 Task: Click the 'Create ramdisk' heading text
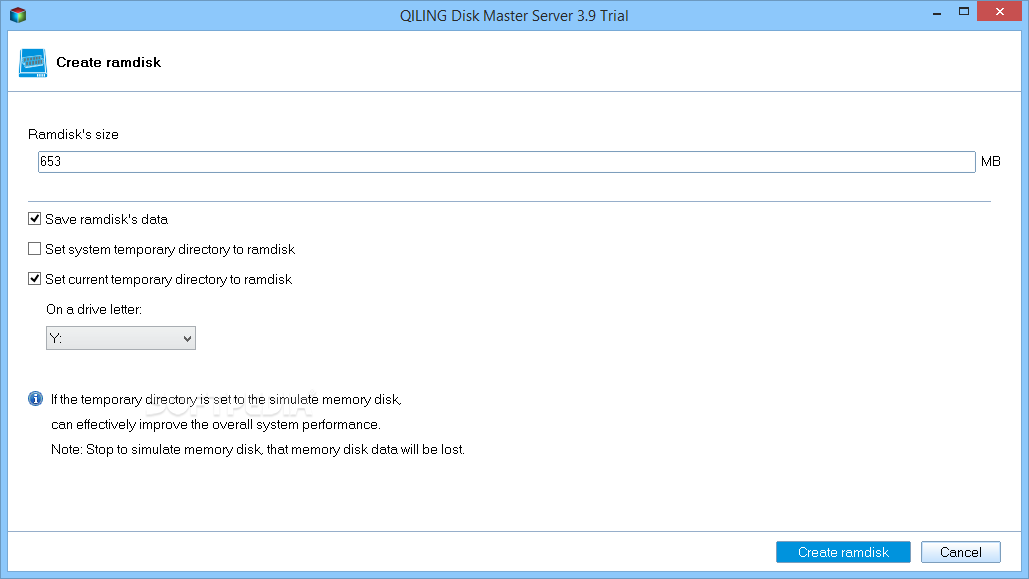[x=108, y=62]
